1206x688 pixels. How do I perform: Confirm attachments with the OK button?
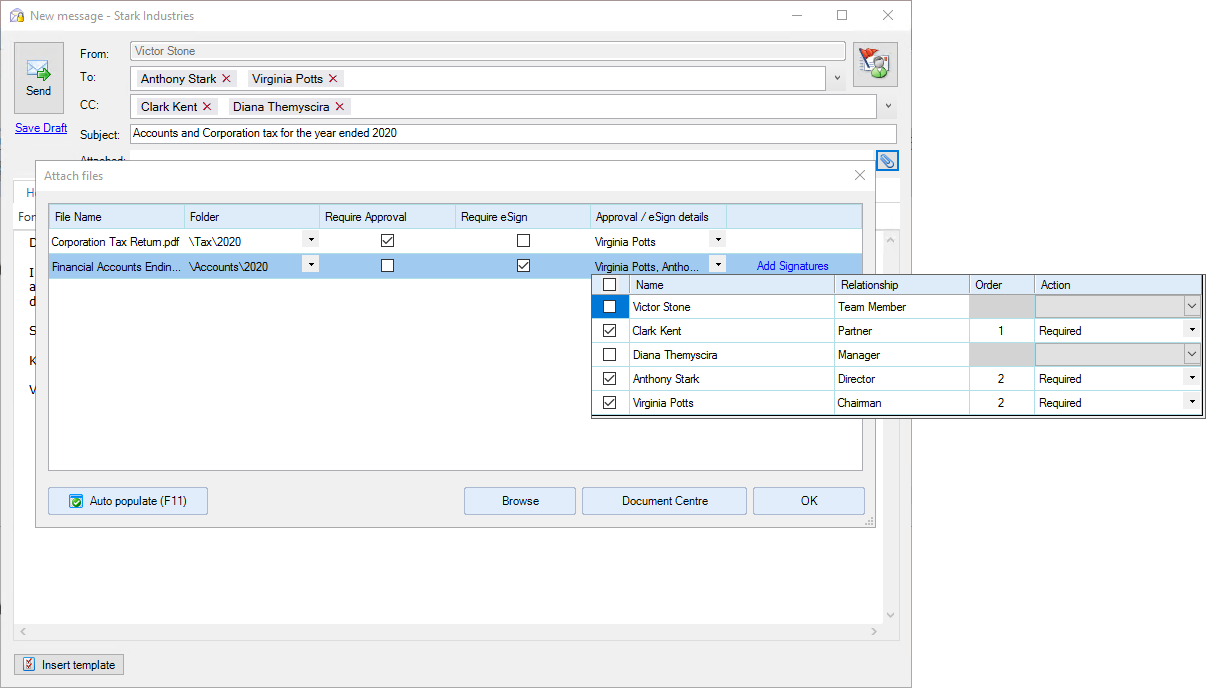pyautogui.click(x=809, y=501)
